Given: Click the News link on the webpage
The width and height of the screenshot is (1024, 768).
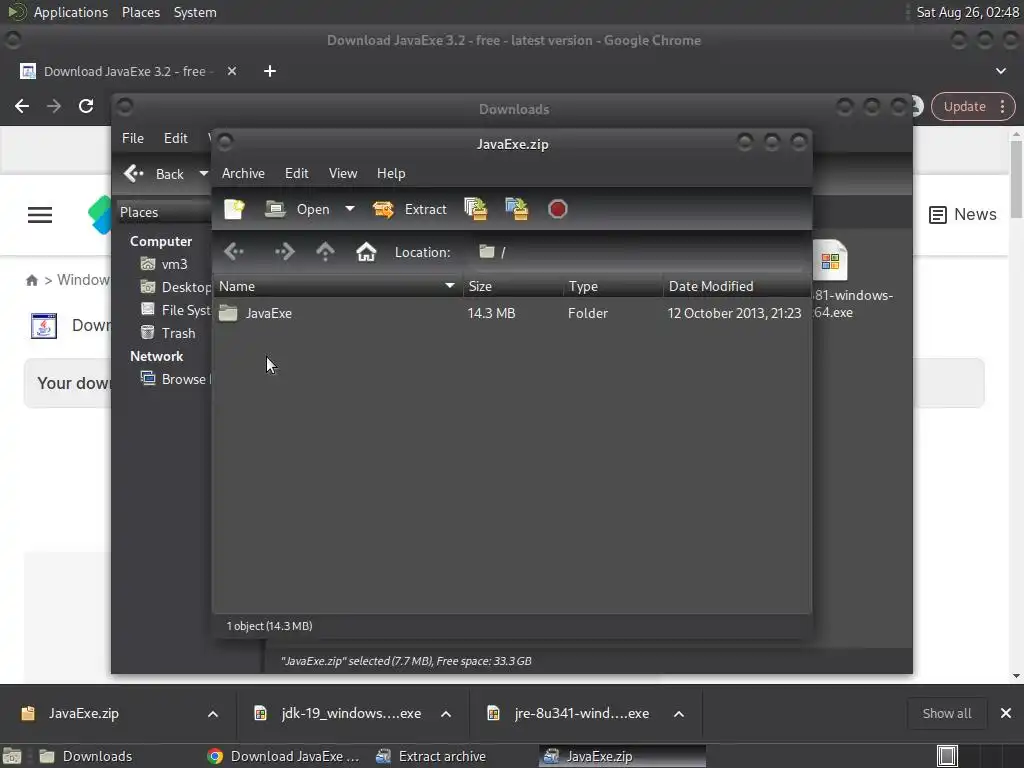Looking at the screenshot, I should (x=963, y=214).
